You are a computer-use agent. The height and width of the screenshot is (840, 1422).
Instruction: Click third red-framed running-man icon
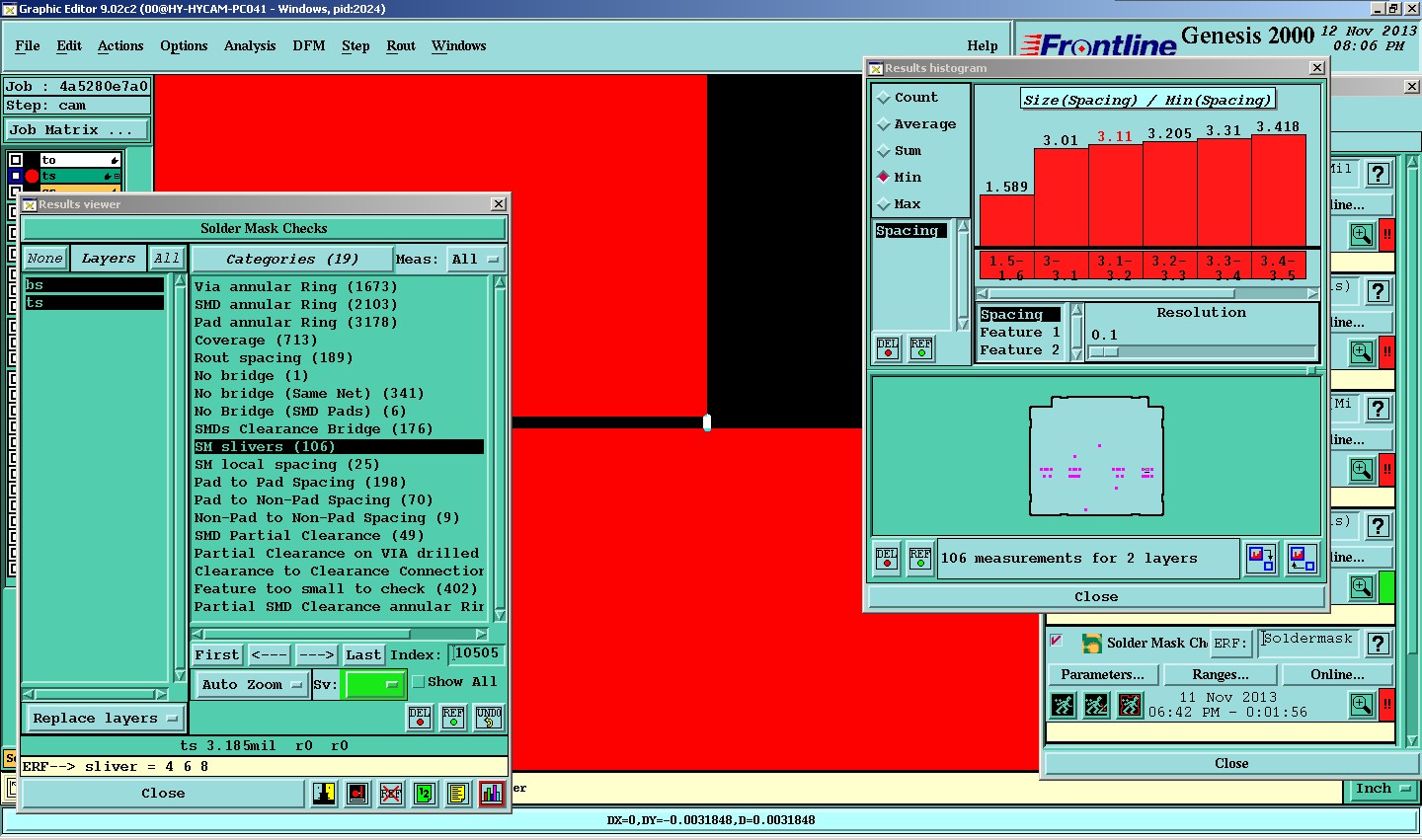(1130, 705)
